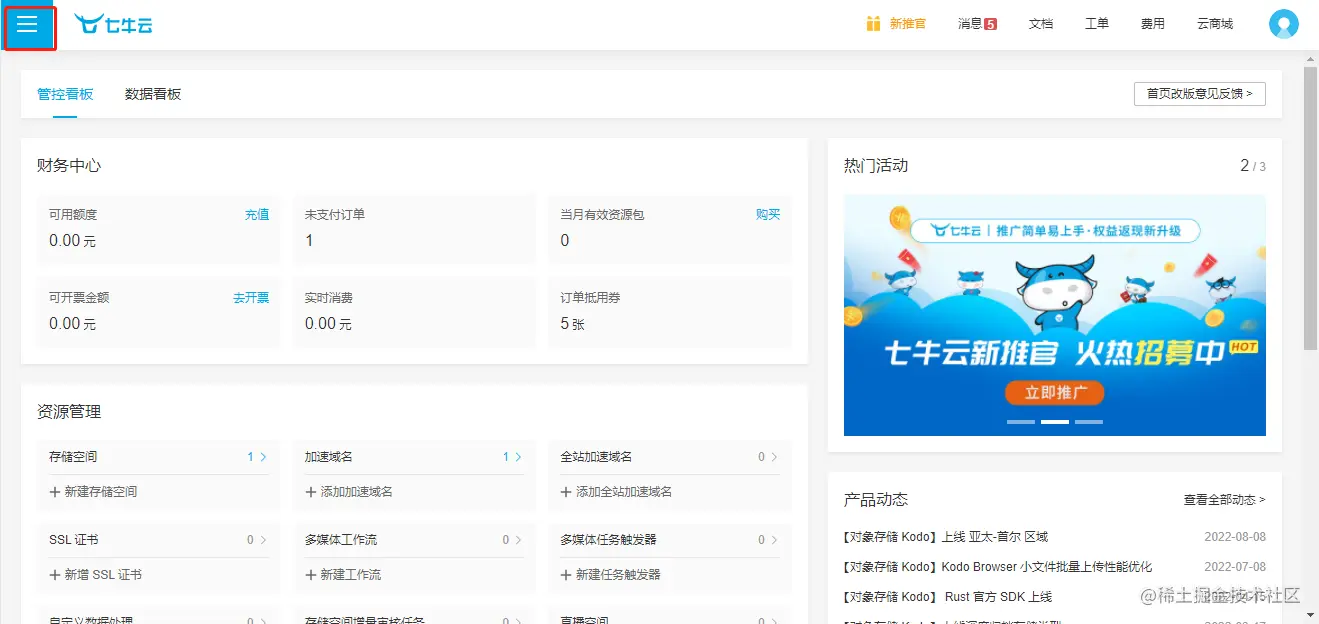Expand 多媒体任务触发器 count chevron
This screenshot has width=1319, height=624.
pos(774,540)
